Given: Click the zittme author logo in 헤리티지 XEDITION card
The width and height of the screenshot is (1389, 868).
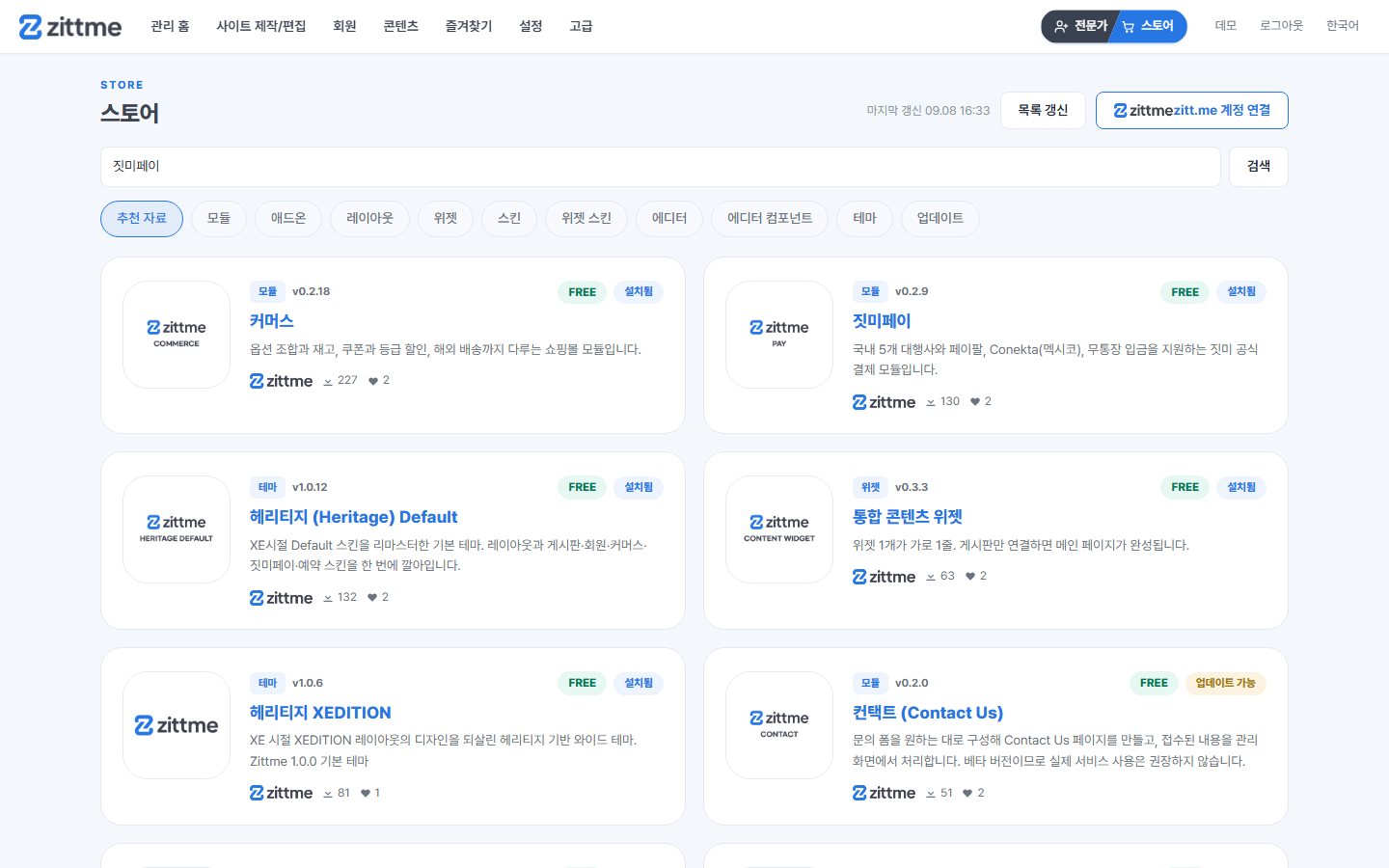Looking at the screenshot, I should coord(281,793).
